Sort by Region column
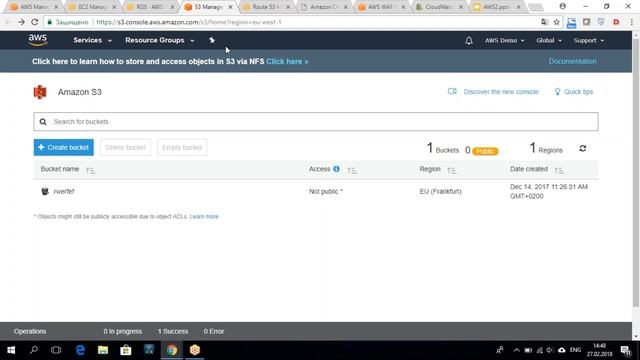Image resolution: width=640 pixels, height=360 pixels. (x=451, y=171)
